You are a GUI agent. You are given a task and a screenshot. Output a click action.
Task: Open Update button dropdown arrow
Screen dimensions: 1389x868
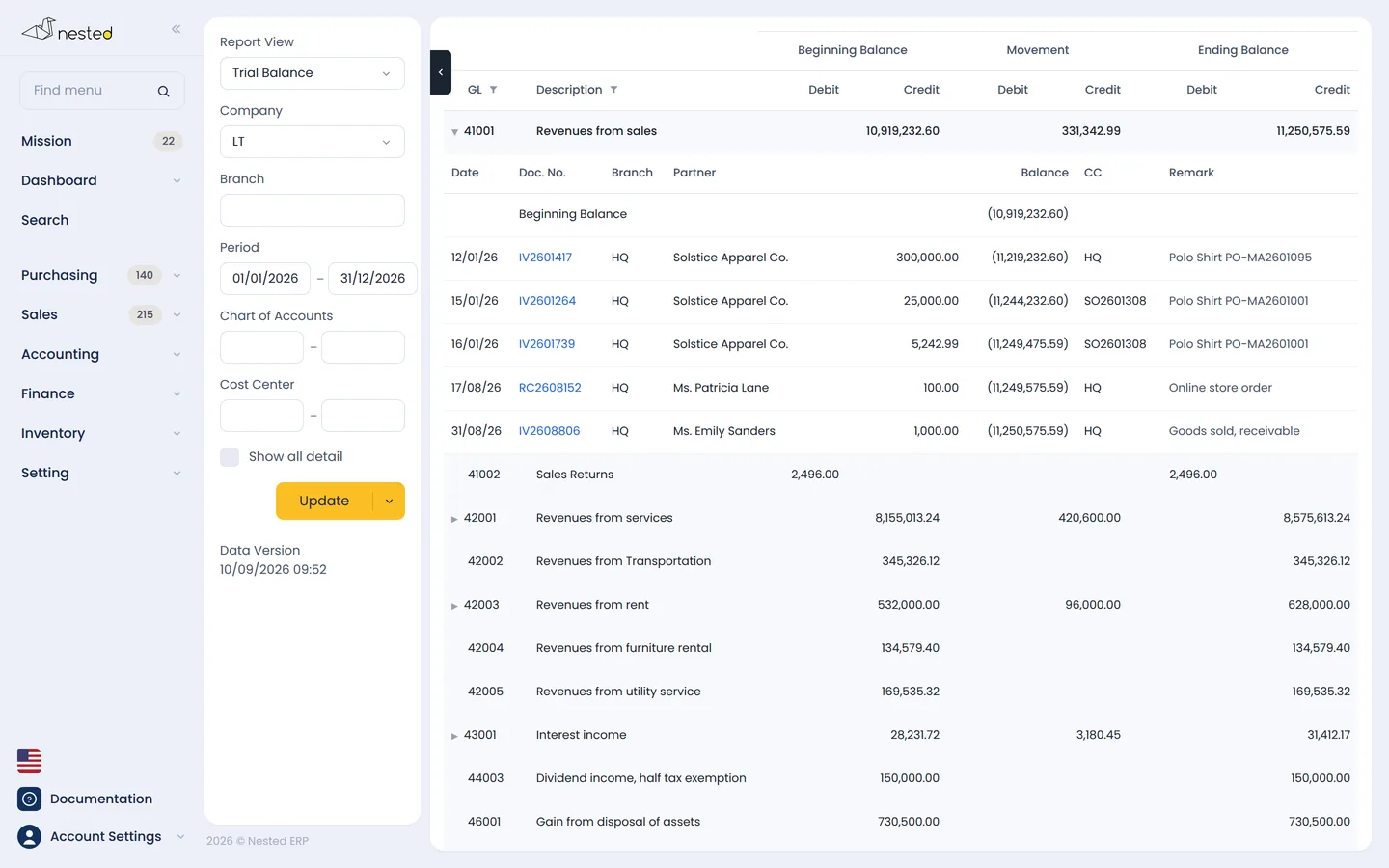coord(389,501)
